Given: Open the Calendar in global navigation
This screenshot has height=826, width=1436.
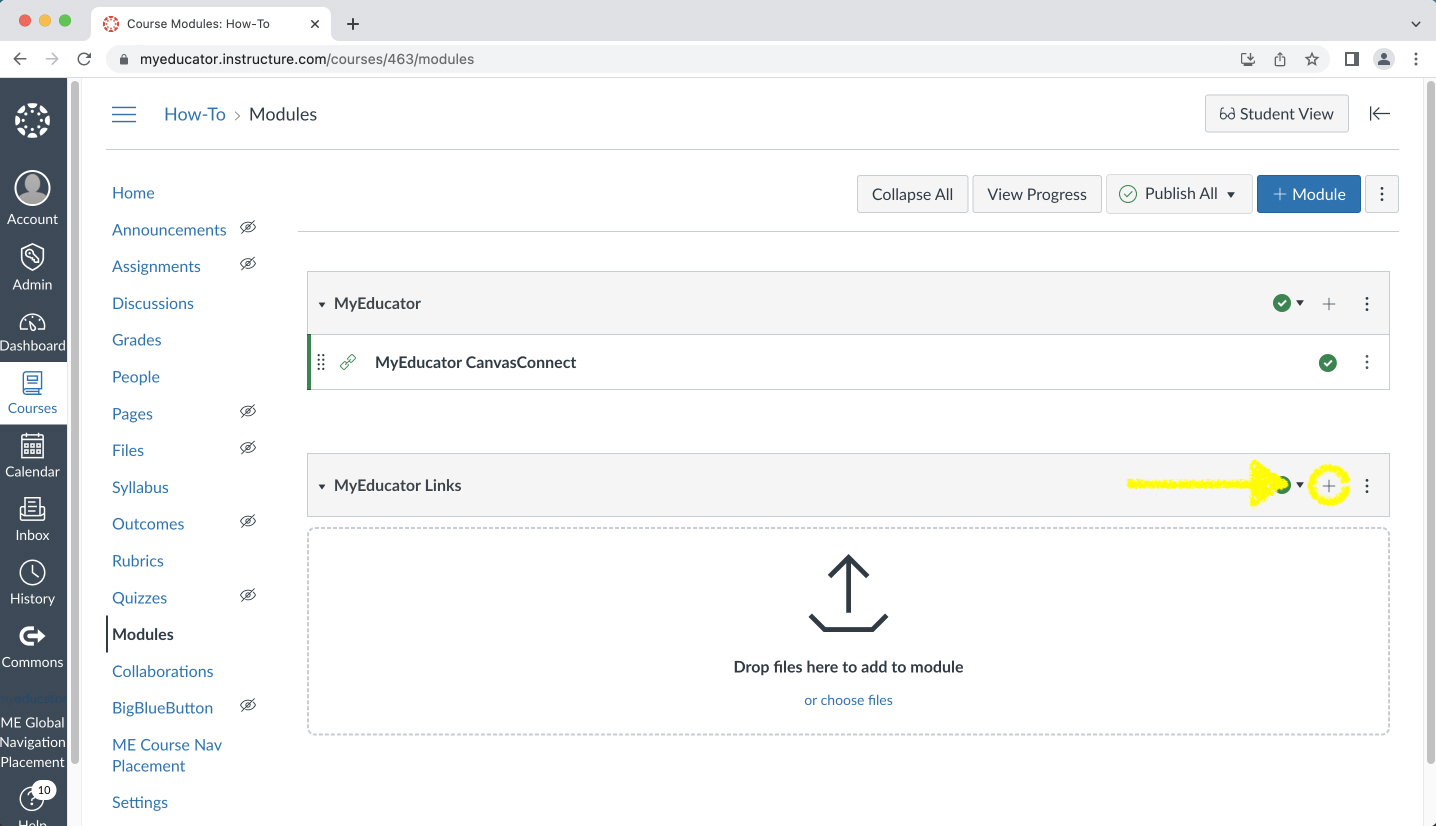Looking at the screenshot, I should coord(32,456).
